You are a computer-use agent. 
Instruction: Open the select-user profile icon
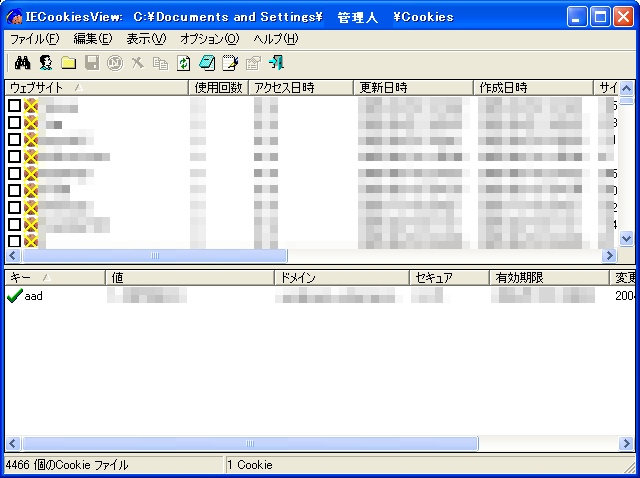(x=46, y=63)
